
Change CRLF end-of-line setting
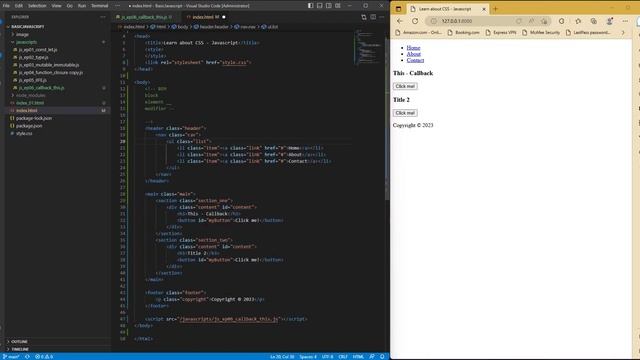343,357
